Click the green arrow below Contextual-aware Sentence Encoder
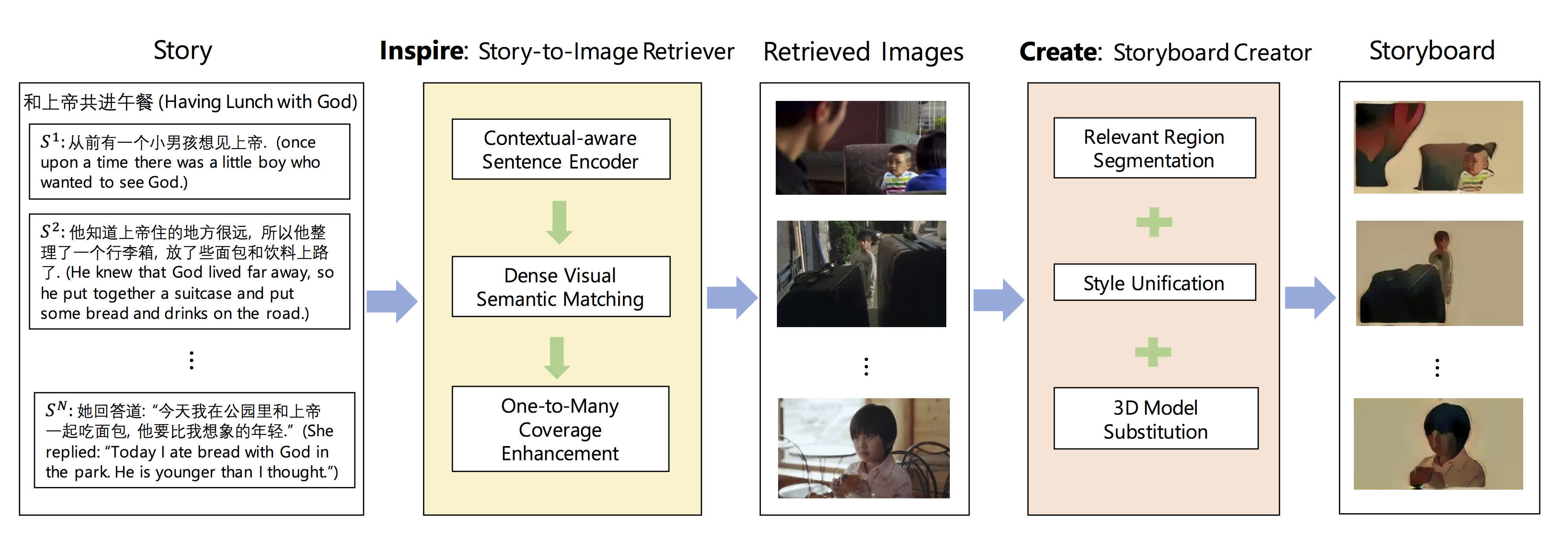The height and width of the screenshot is (538, 1568). pos(559,222)
